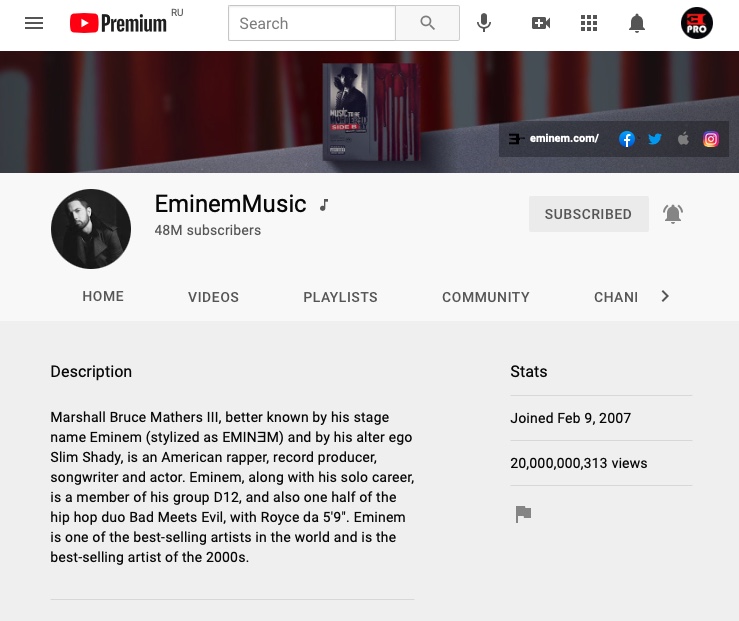Click the YouTube Premium logo
The width and height of the screenshot is (739, 621).
(118, 23)
